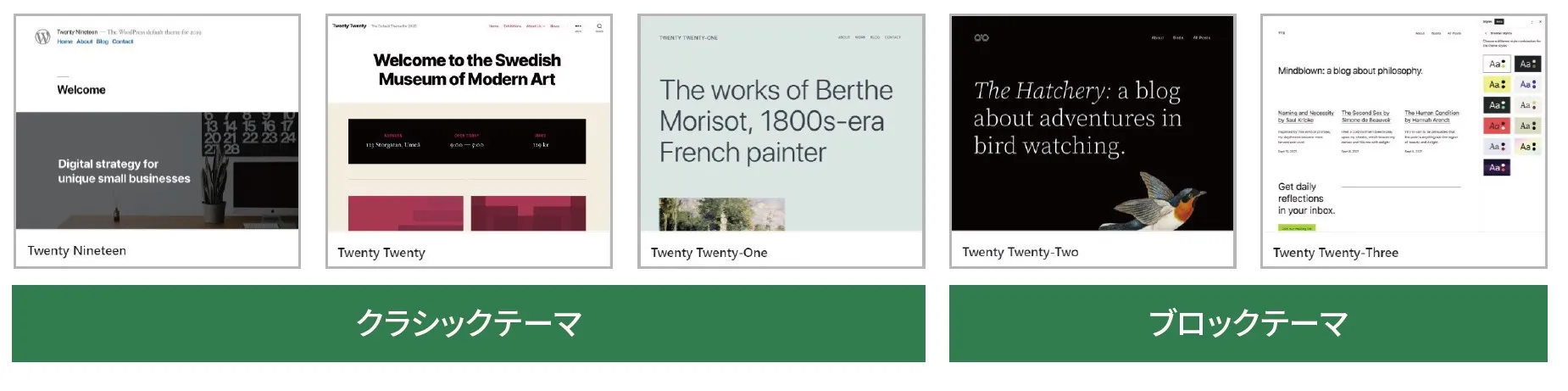This screenshot has width=1568, height=391.
Task: Click the green subscribe button in Twenty Twenty-Three
Action: click(1296, 227)
